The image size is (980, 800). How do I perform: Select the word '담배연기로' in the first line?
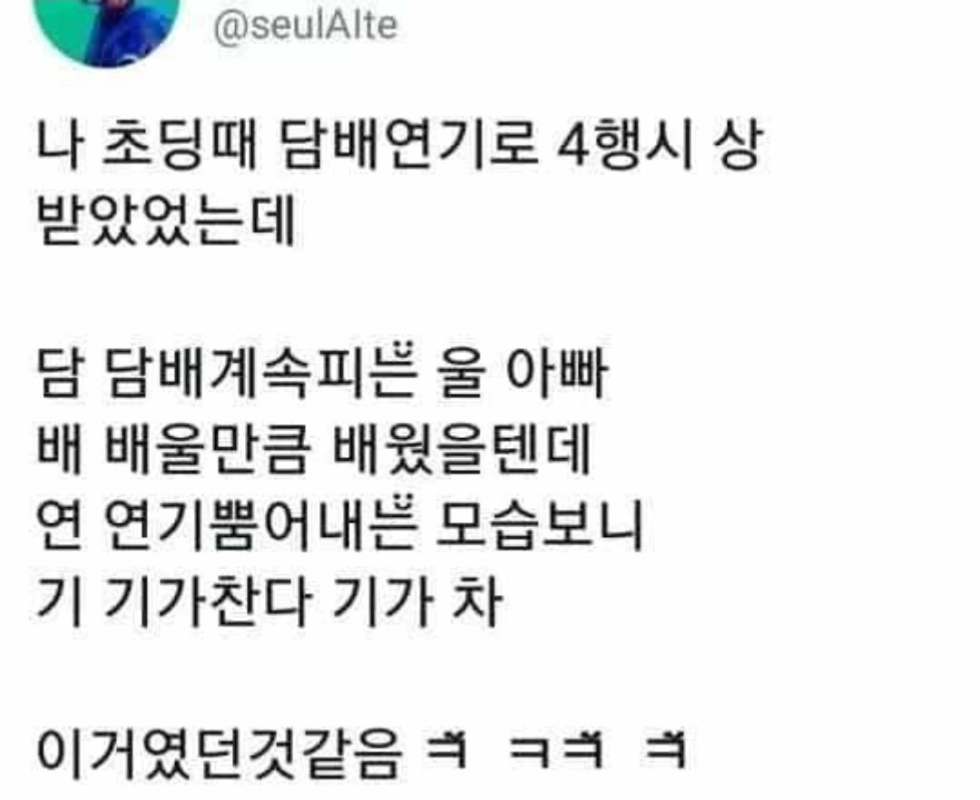(408, 148)
